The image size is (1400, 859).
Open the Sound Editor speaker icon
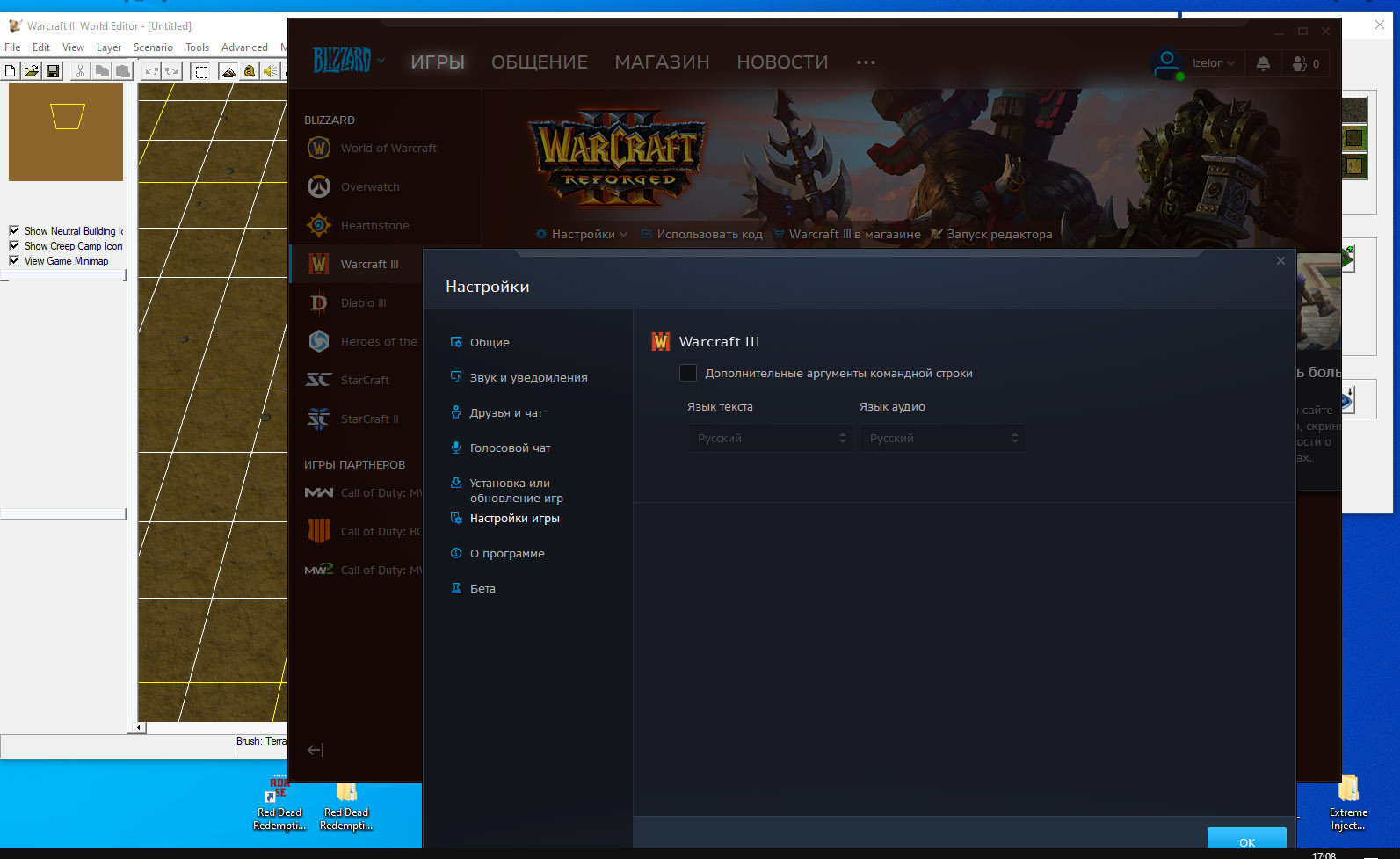pyautogui.click(x=271, y=71)
